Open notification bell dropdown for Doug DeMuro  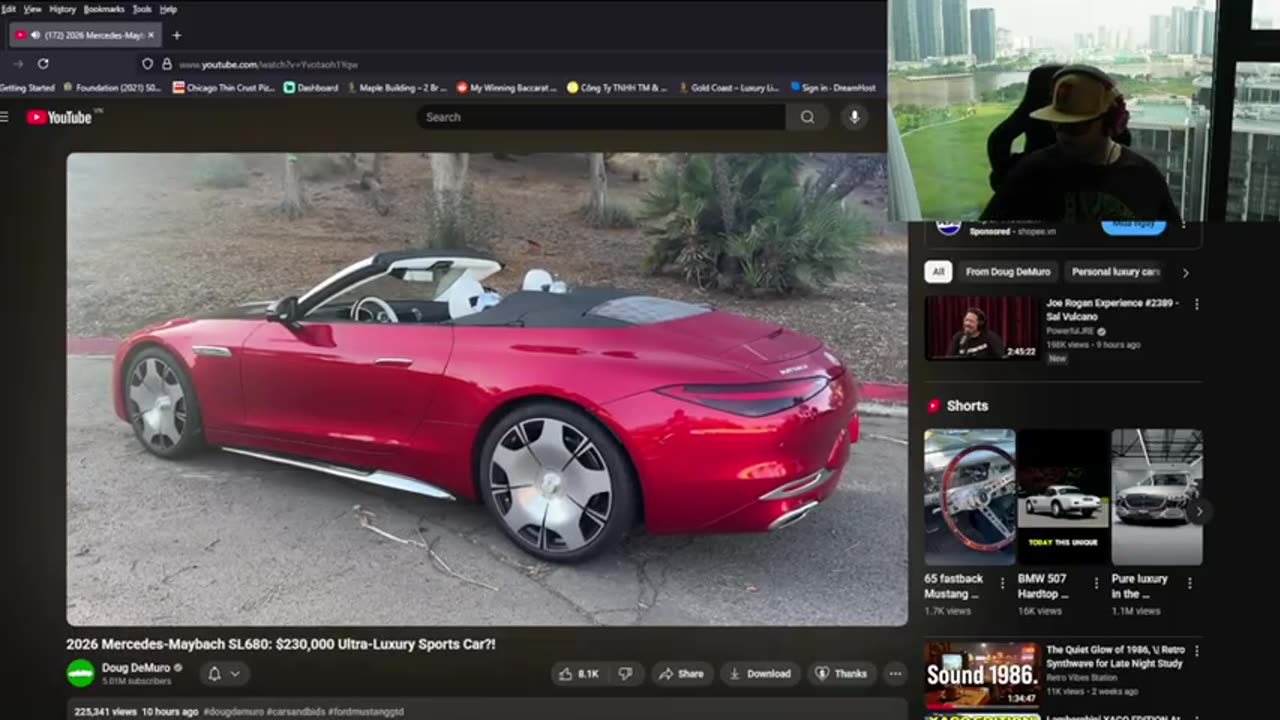pos(223,674)
